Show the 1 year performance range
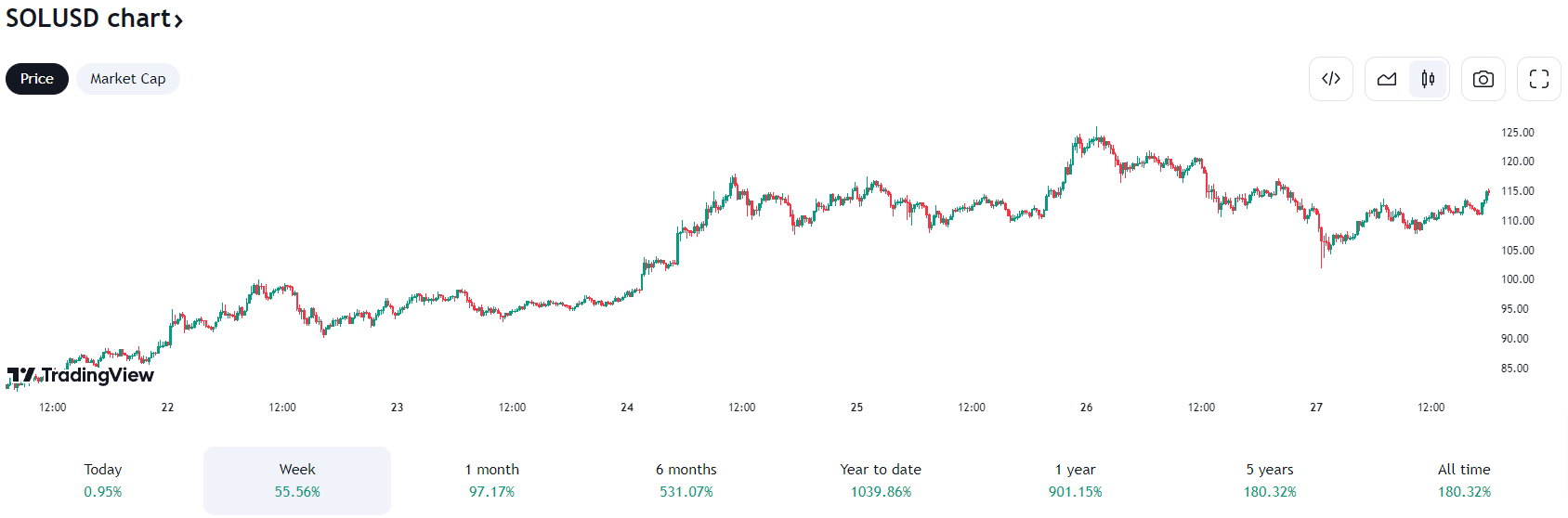This screenshot has height=518, width=1568. (x=1076, y=480)
